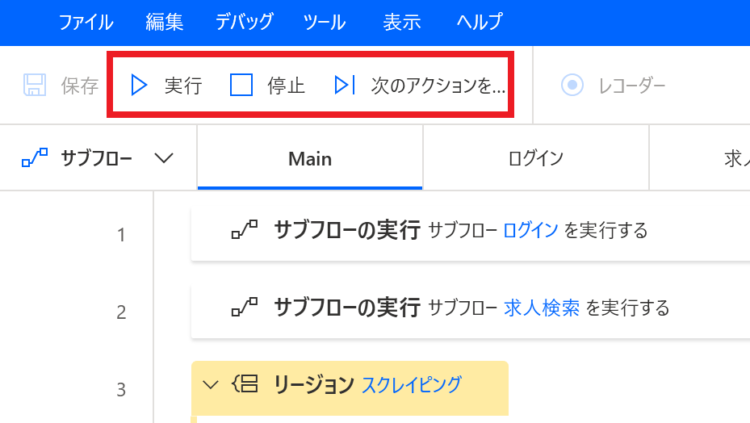Click the Run (実行) play icon
Image resolution: width=750 pixels, height=423 pixels.
[x=139, y=85]
